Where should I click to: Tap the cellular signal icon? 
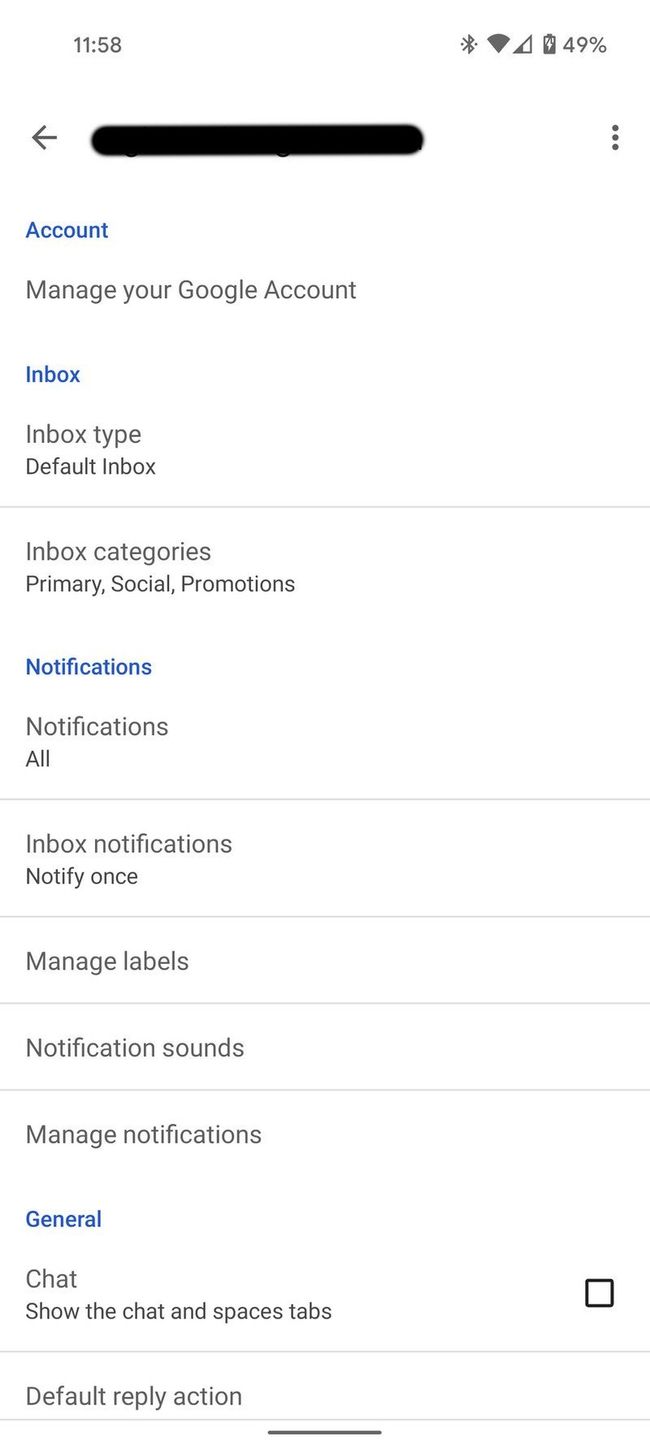point(522,44)
